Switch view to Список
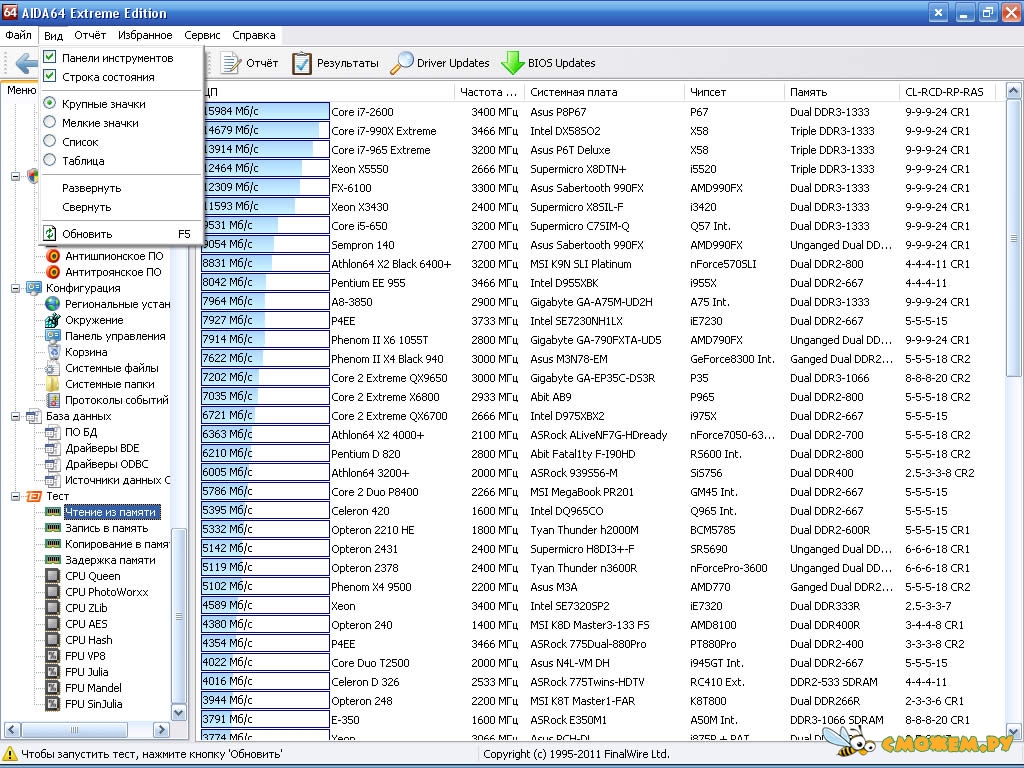1024x768 pixels. (x=50, y=141)
